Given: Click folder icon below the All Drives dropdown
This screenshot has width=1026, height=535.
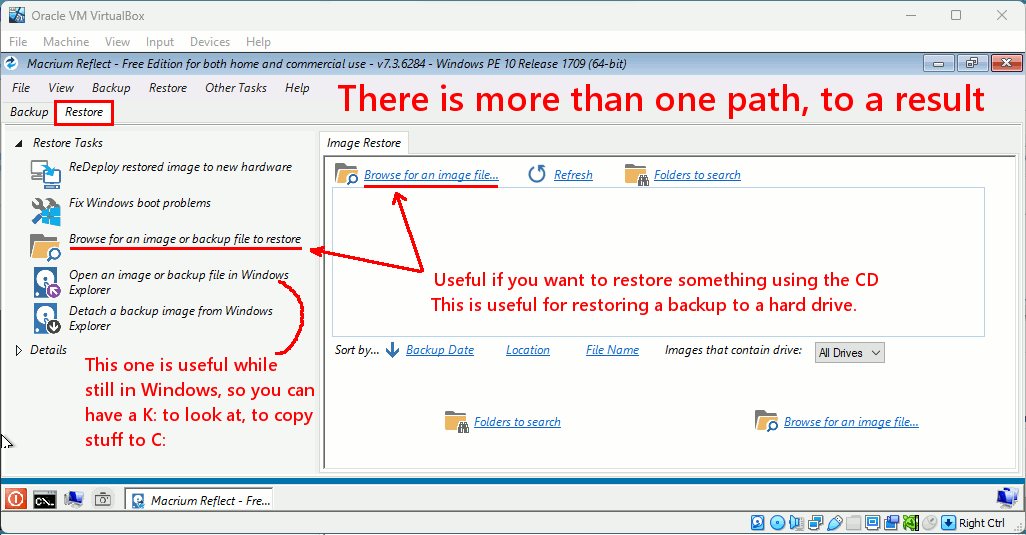Looking at the screenshot, I should click(766, 421).
